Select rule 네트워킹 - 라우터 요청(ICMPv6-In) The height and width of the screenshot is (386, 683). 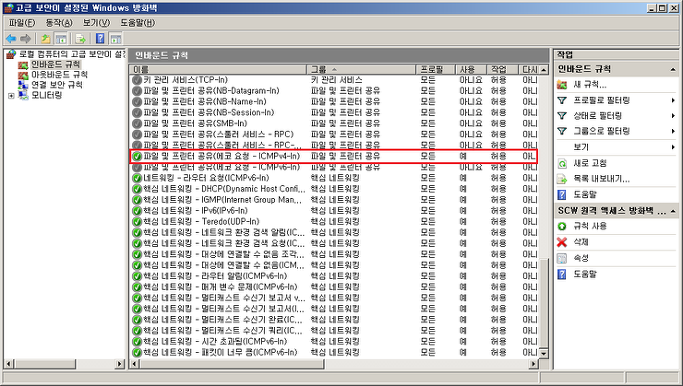334,178
